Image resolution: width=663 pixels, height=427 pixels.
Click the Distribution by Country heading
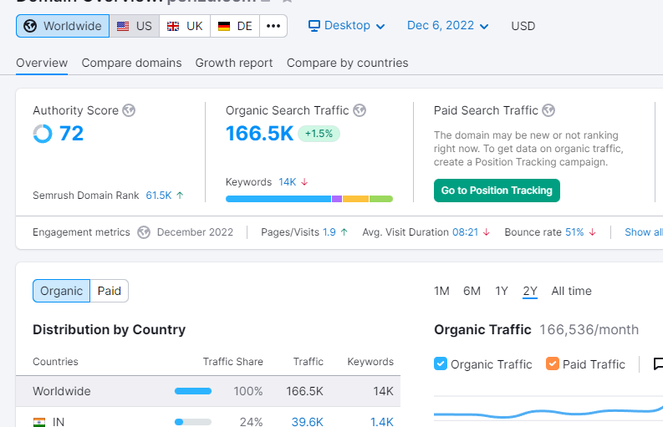point(109,329)
